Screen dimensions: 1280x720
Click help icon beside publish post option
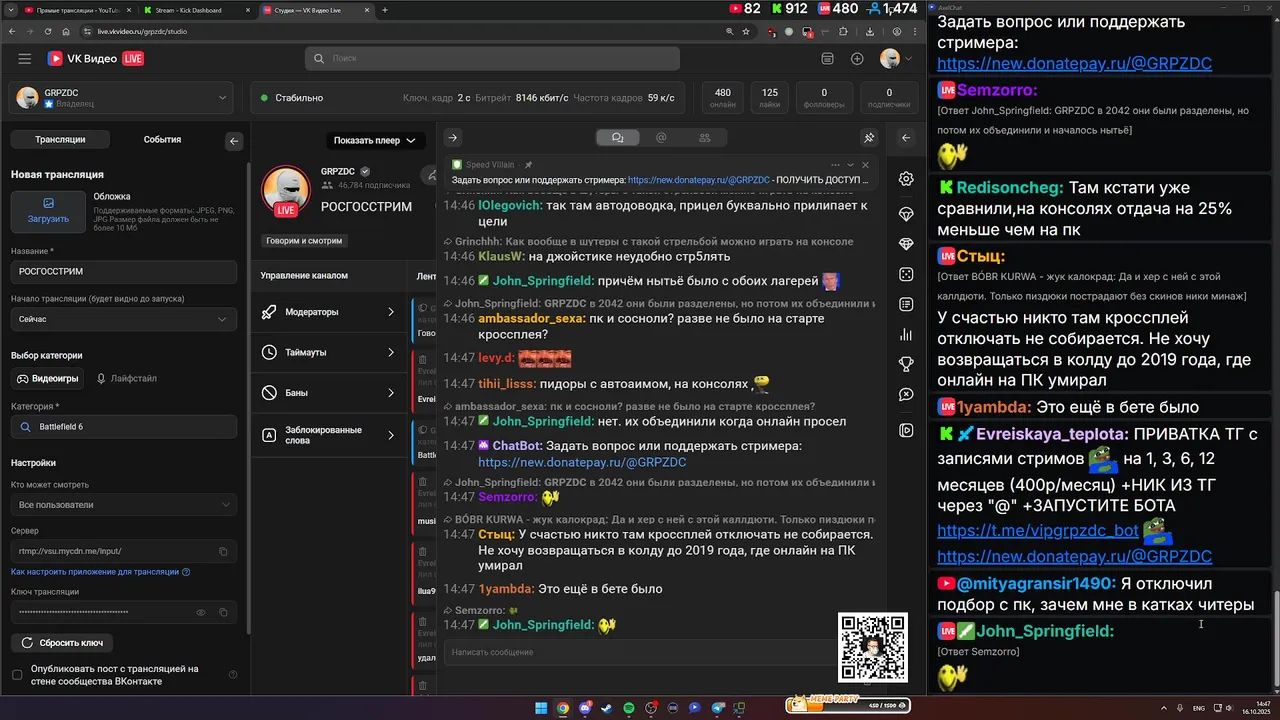(233, 675)
